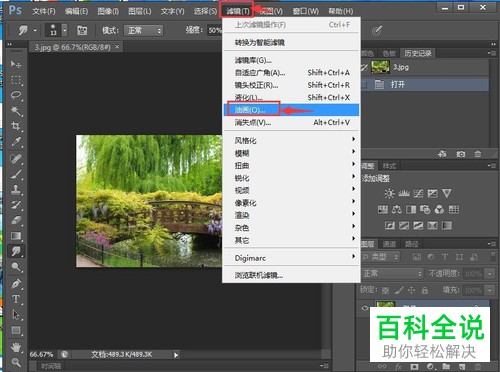
Task: Click the zoom percentage field 66.67%
Action: [x=41, y=354]
